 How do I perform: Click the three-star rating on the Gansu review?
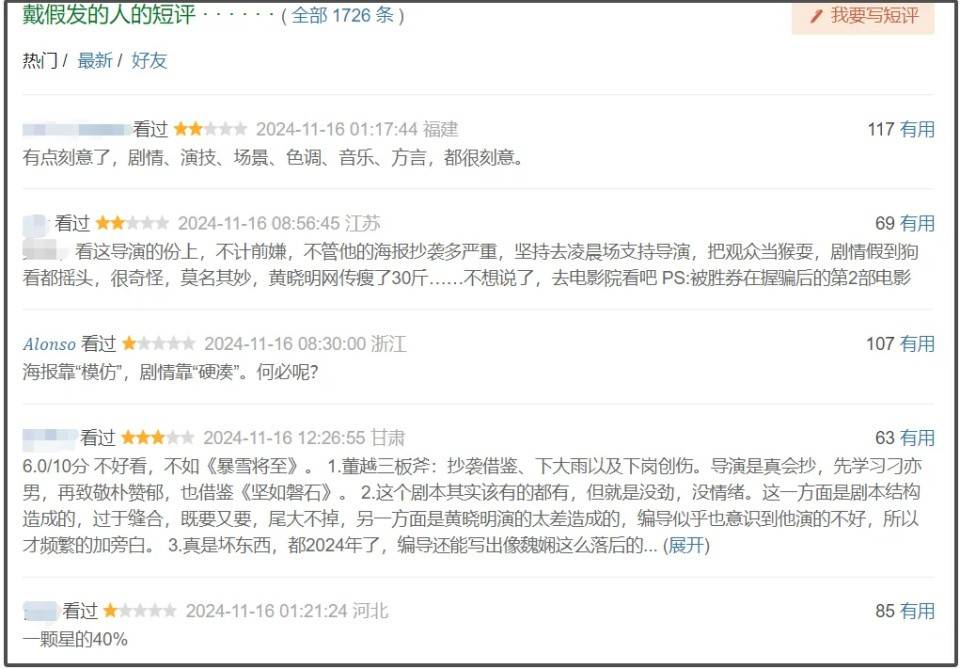pyautogui.click(x=158, y=438)
